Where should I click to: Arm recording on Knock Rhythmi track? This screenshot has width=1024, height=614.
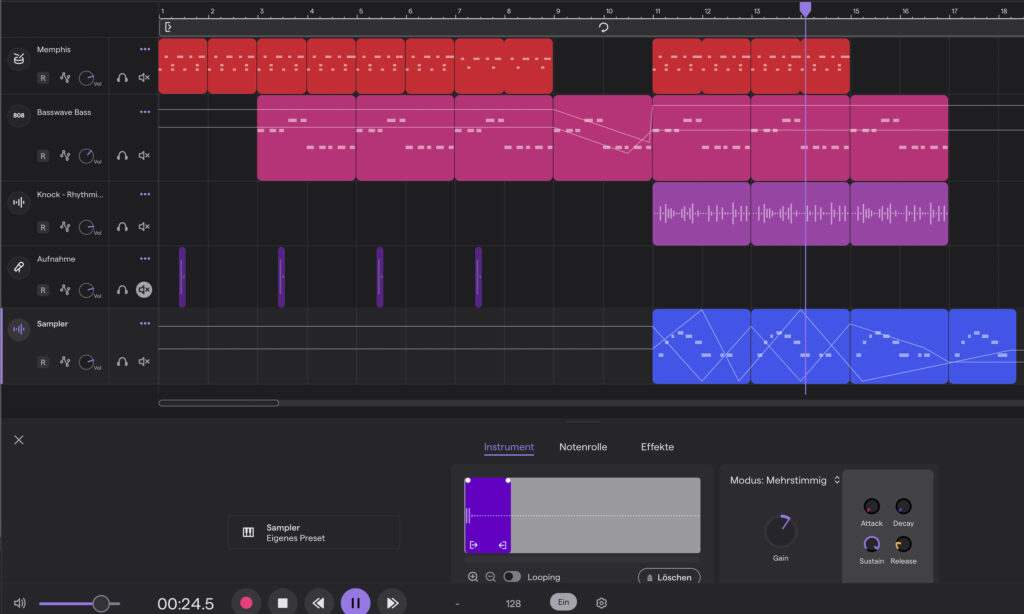43,227
